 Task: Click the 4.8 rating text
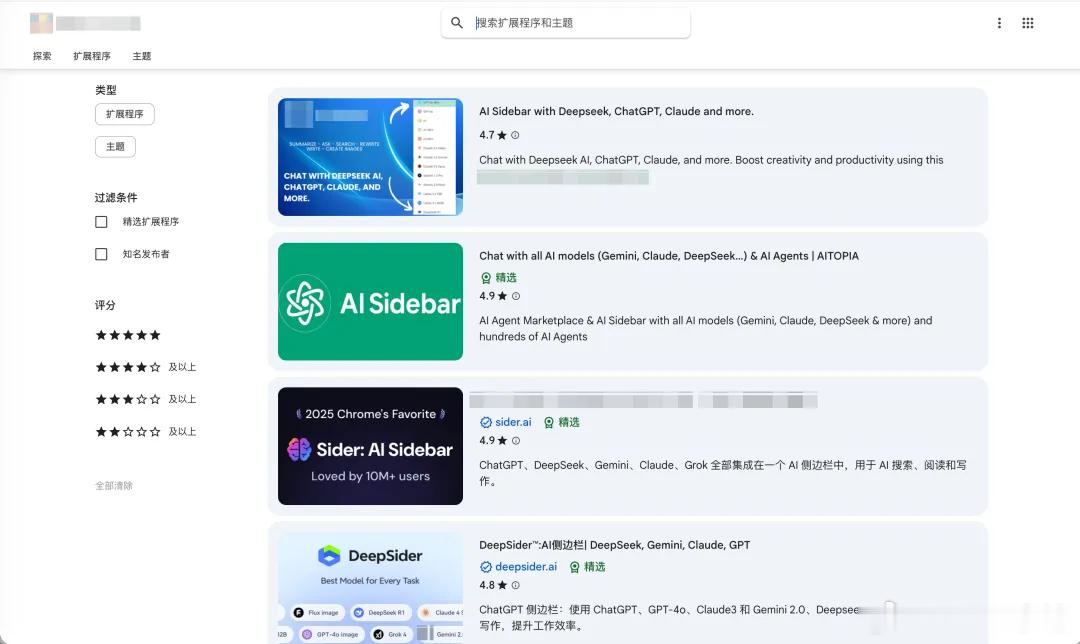pos(487,585)
